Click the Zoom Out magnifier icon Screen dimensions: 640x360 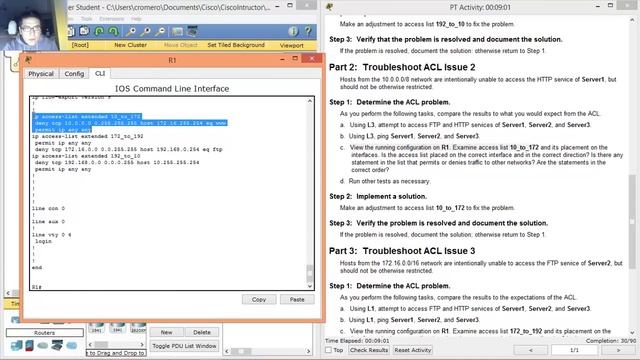[161, 31]
